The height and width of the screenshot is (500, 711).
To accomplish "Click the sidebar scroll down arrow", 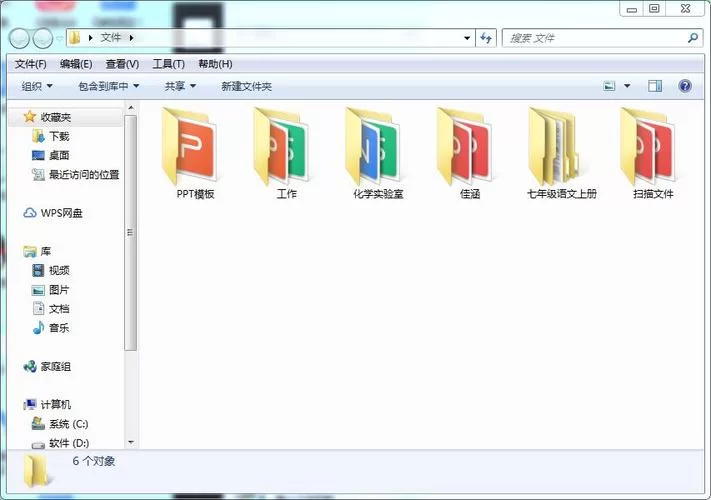I will point(131,442).
